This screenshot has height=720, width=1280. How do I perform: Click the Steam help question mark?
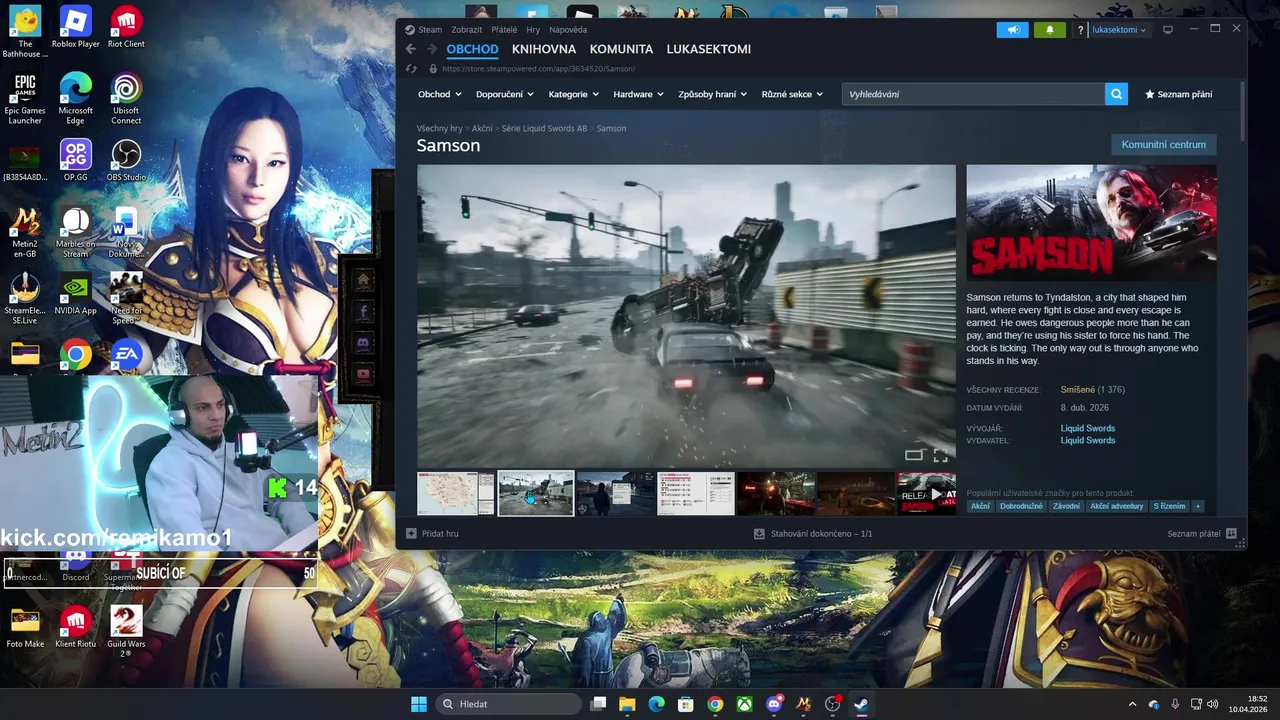[x=1080, y=30]
